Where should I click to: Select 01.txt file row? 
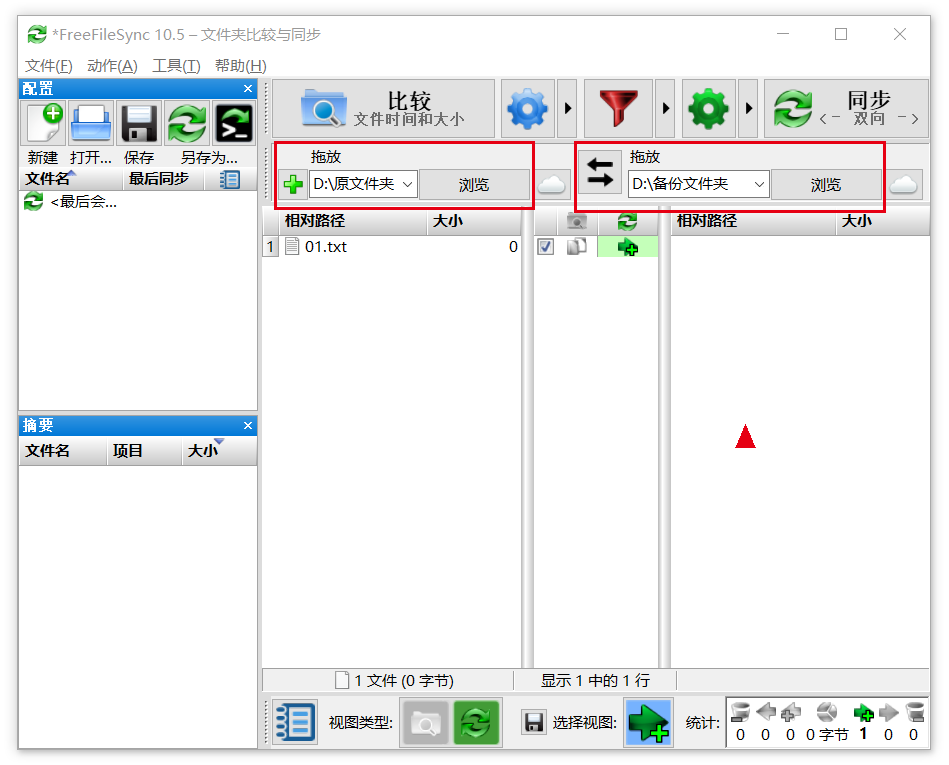point(399,247)
